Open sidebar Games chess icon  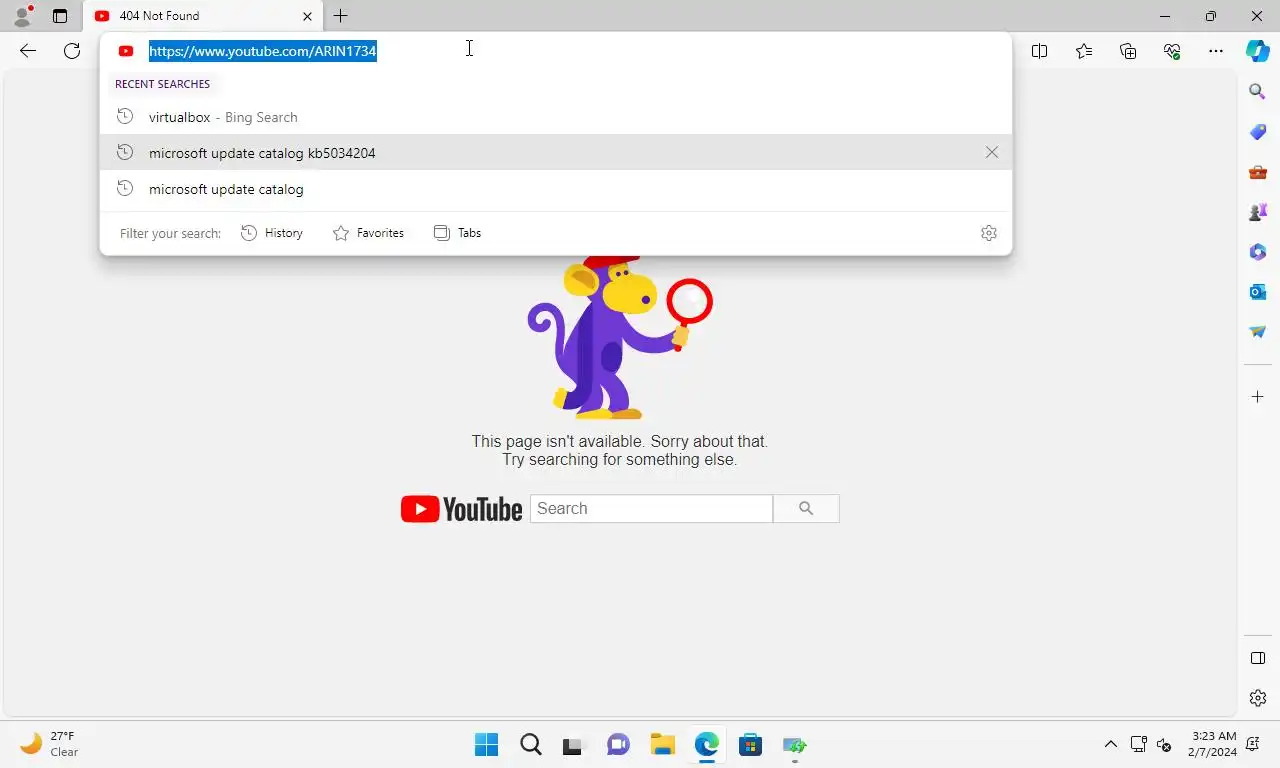coord(1258,212)
